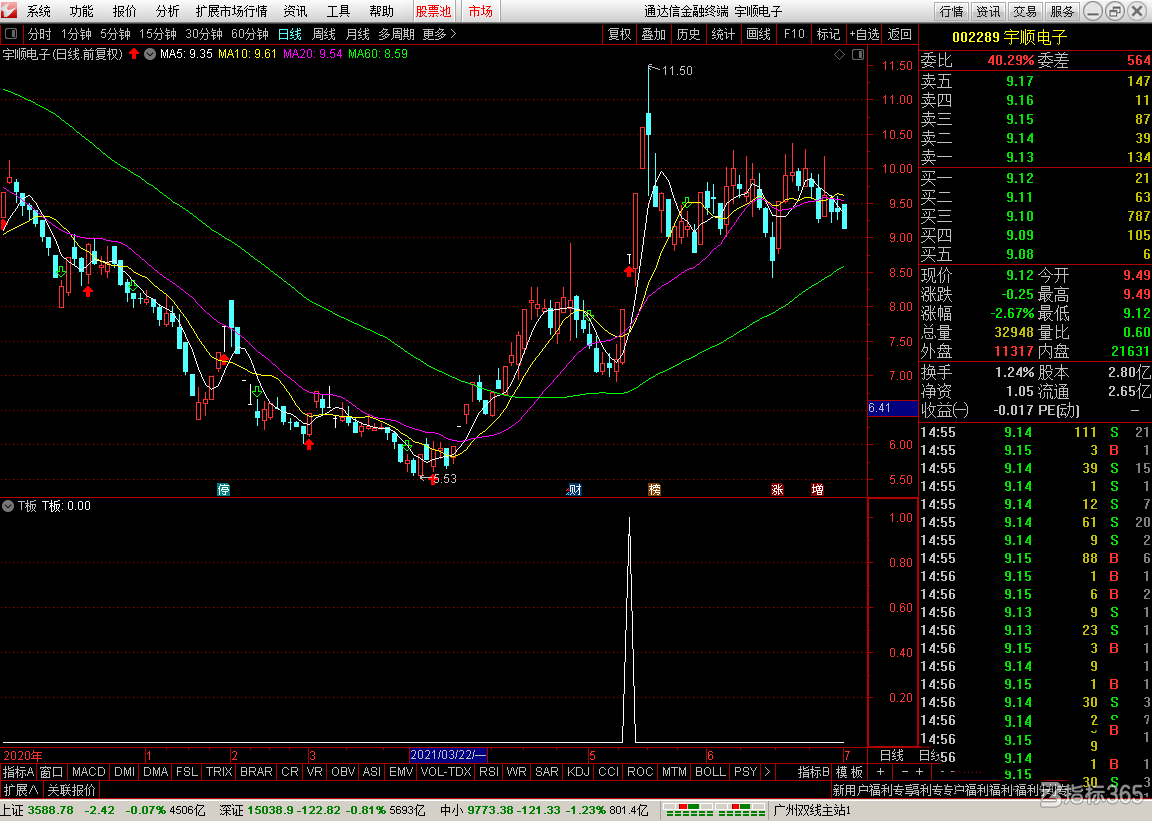Image resolution: width=1152 pixels, height=822 pixels.
Task: Click the diamond icon at chart top right
Action: pyautogui.click(x=840, y=54)
